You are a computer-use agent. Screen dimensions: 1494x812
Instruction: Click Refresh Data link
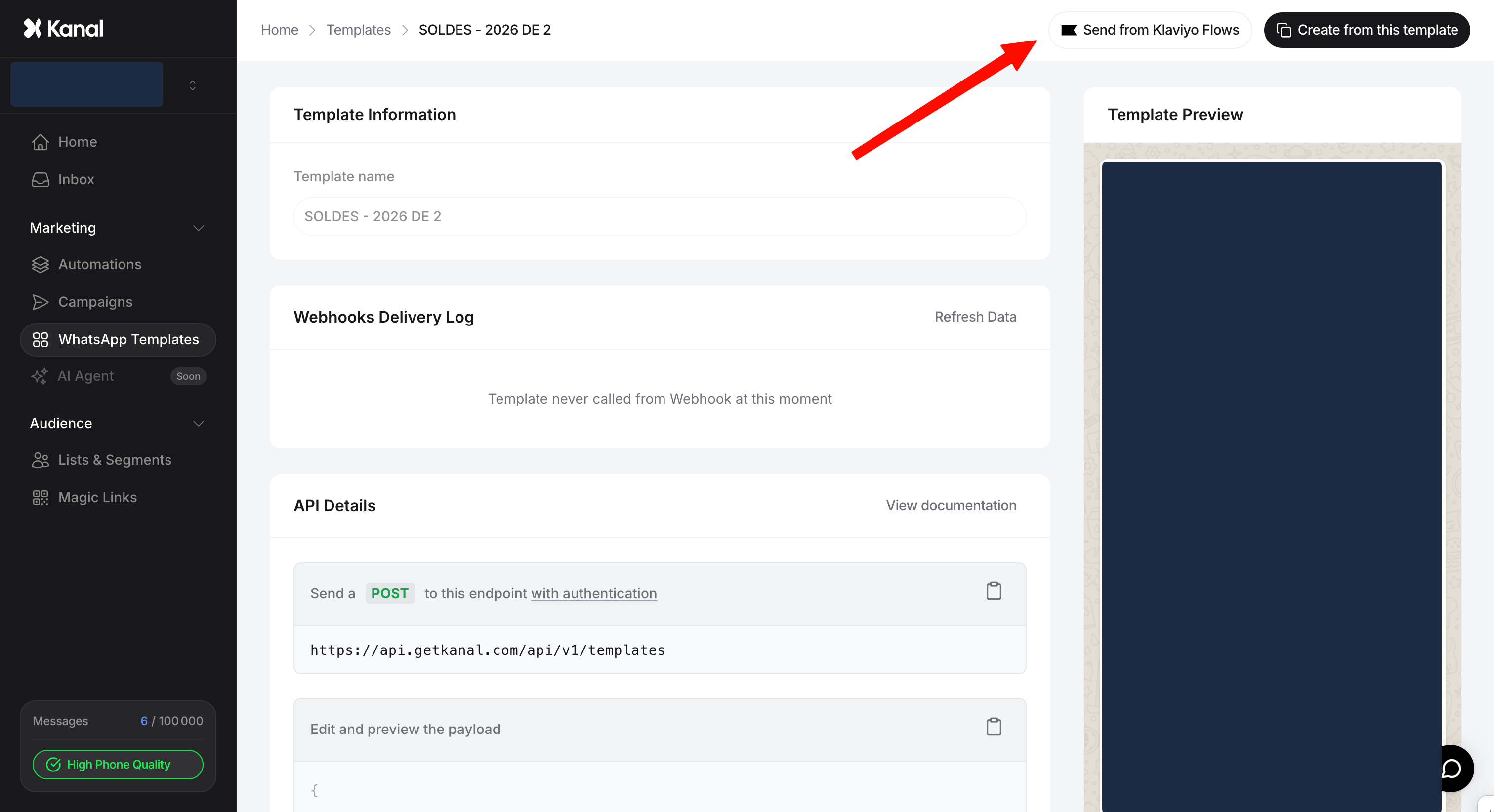[975, 317]
